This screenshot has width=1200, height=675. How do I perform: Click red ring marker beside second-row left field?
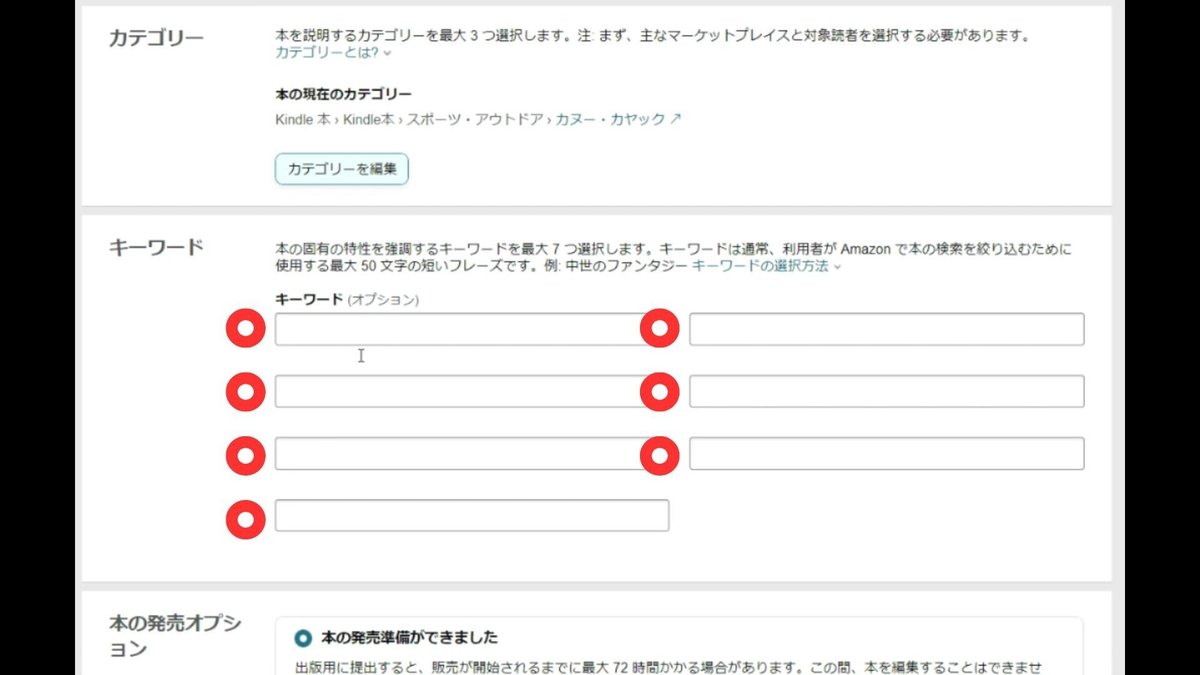point(245,392)
